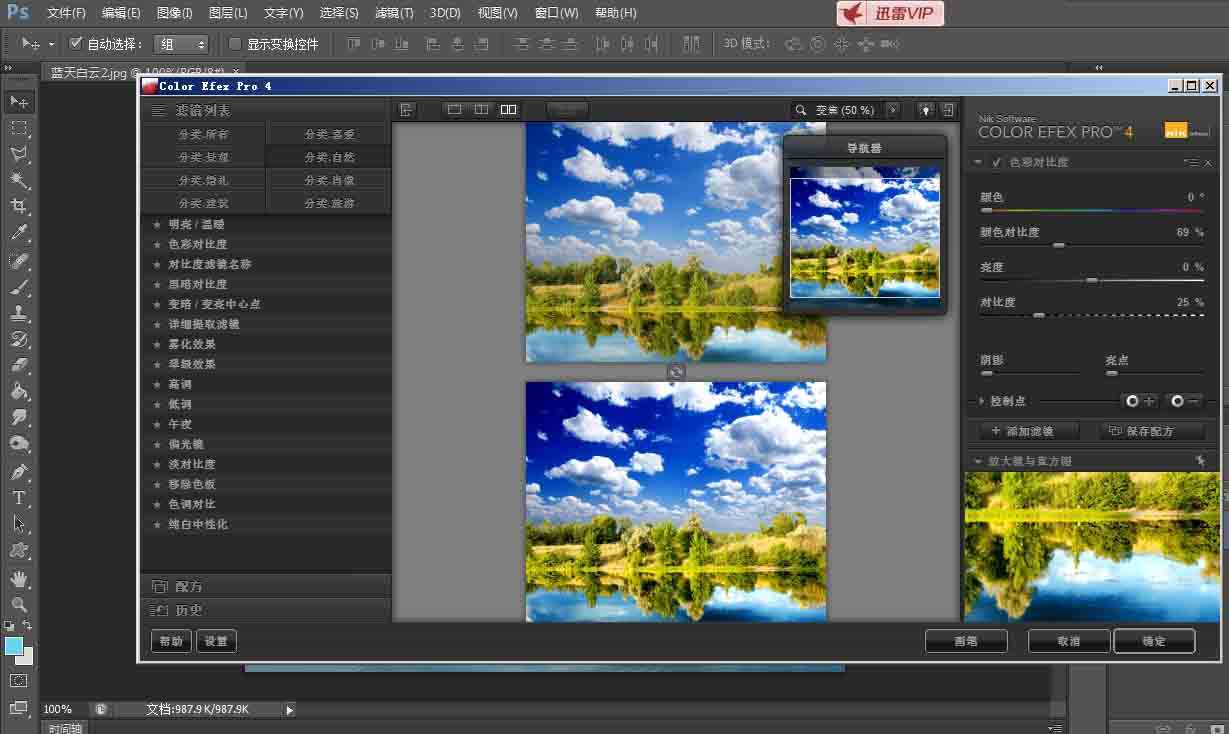Screen dimensions: 1229x734
Task: Expand the 历史 panel
Action: pos(265,610)
